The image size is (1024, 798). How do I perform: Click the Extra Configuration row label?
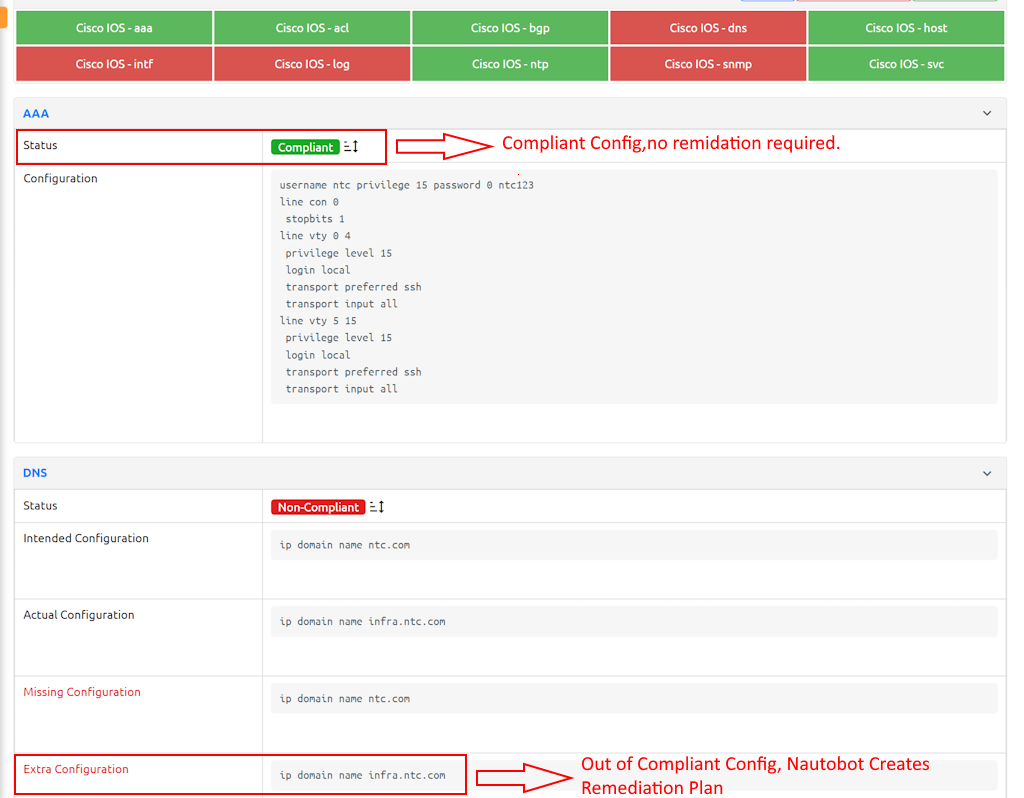[x=76, y=769]
